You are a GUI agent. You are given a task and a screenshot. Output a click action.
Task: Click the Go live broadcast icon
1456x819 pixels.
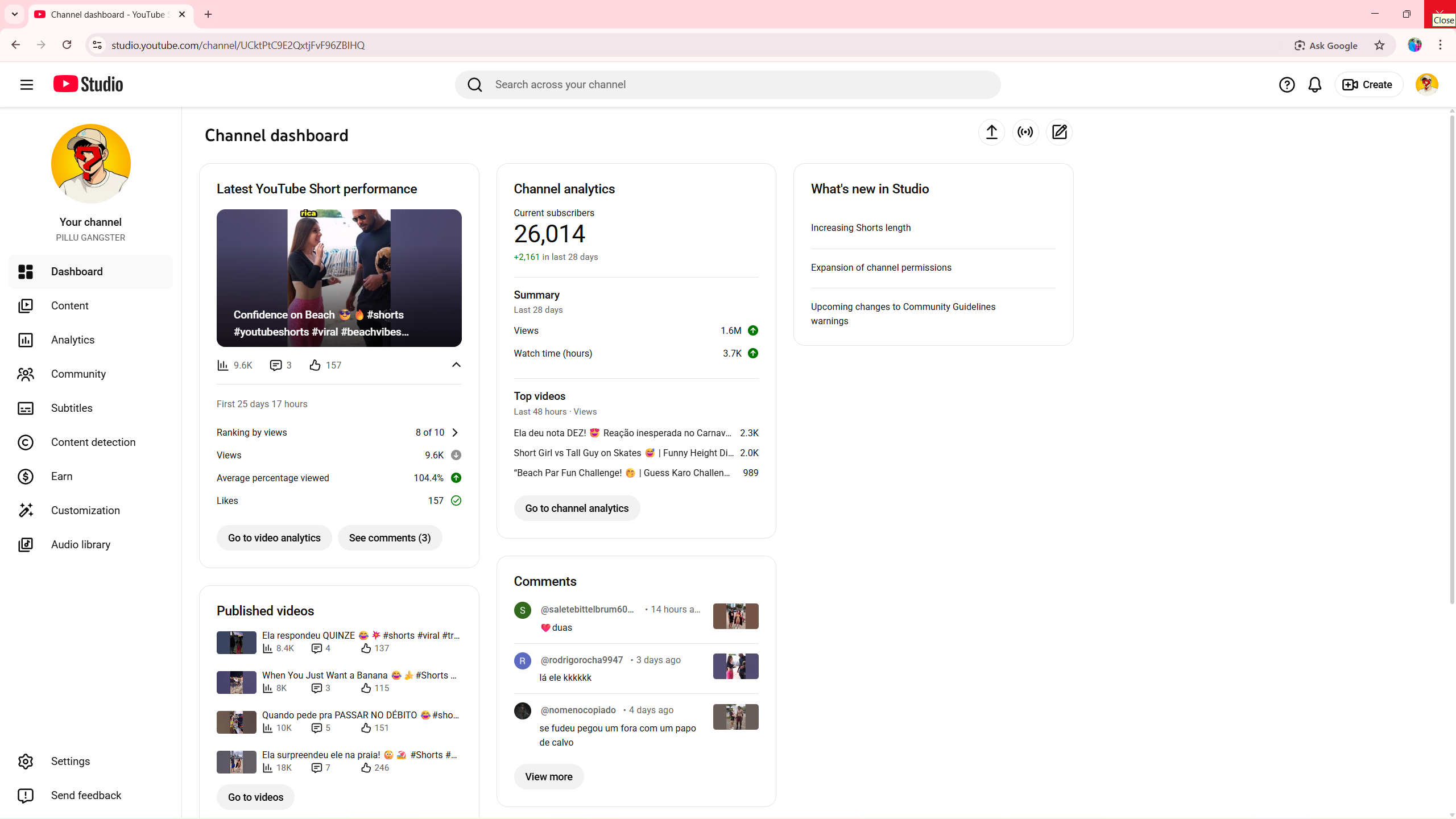[1025, 132]
